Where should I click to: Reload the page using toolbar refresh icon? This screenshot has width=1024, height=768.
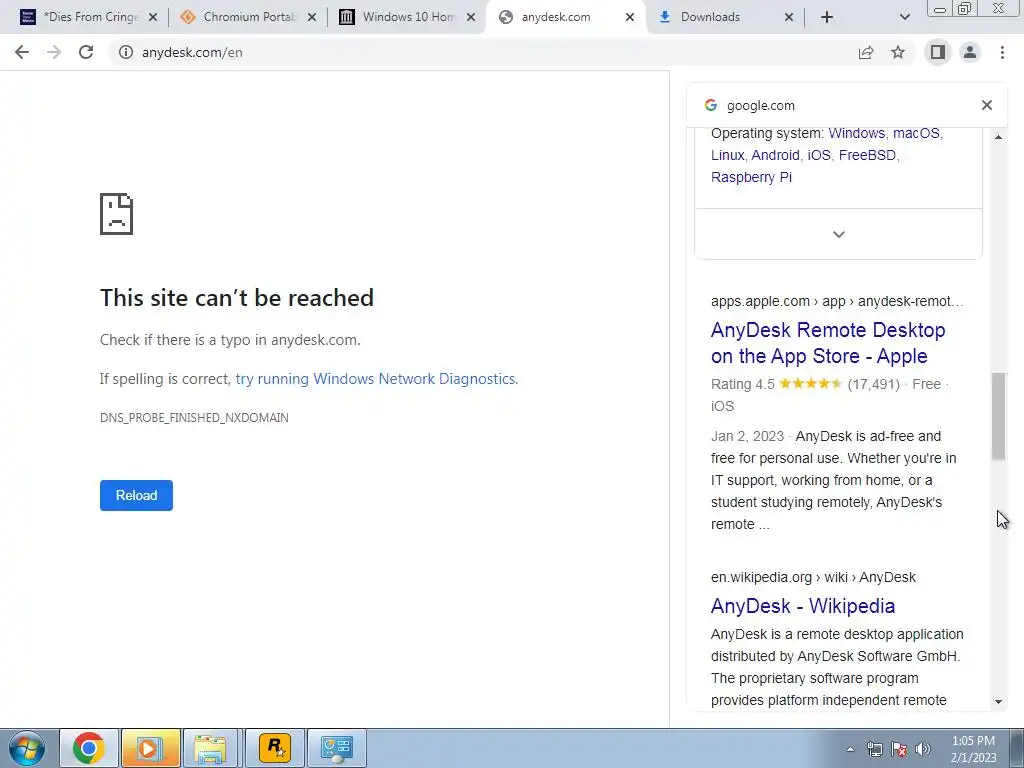[x=86, y=52]
